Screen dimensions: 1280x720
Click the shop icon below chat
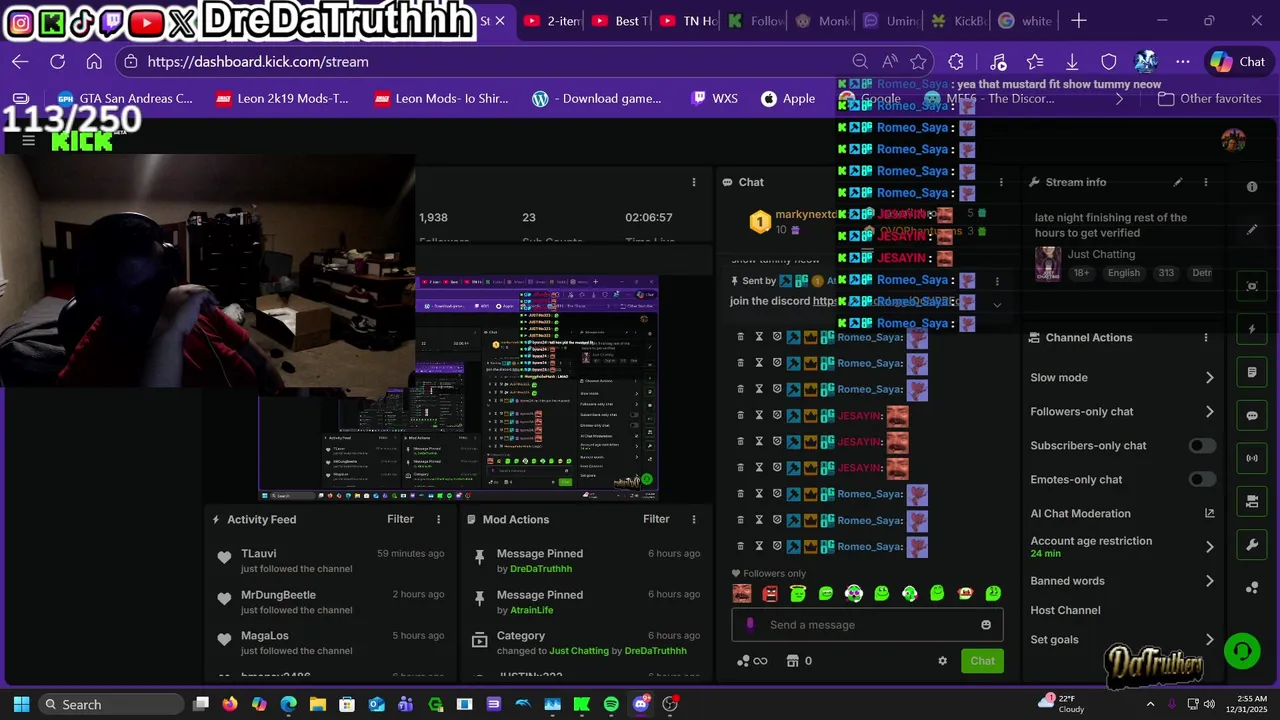pyautogui.click(x=793, y=661)
